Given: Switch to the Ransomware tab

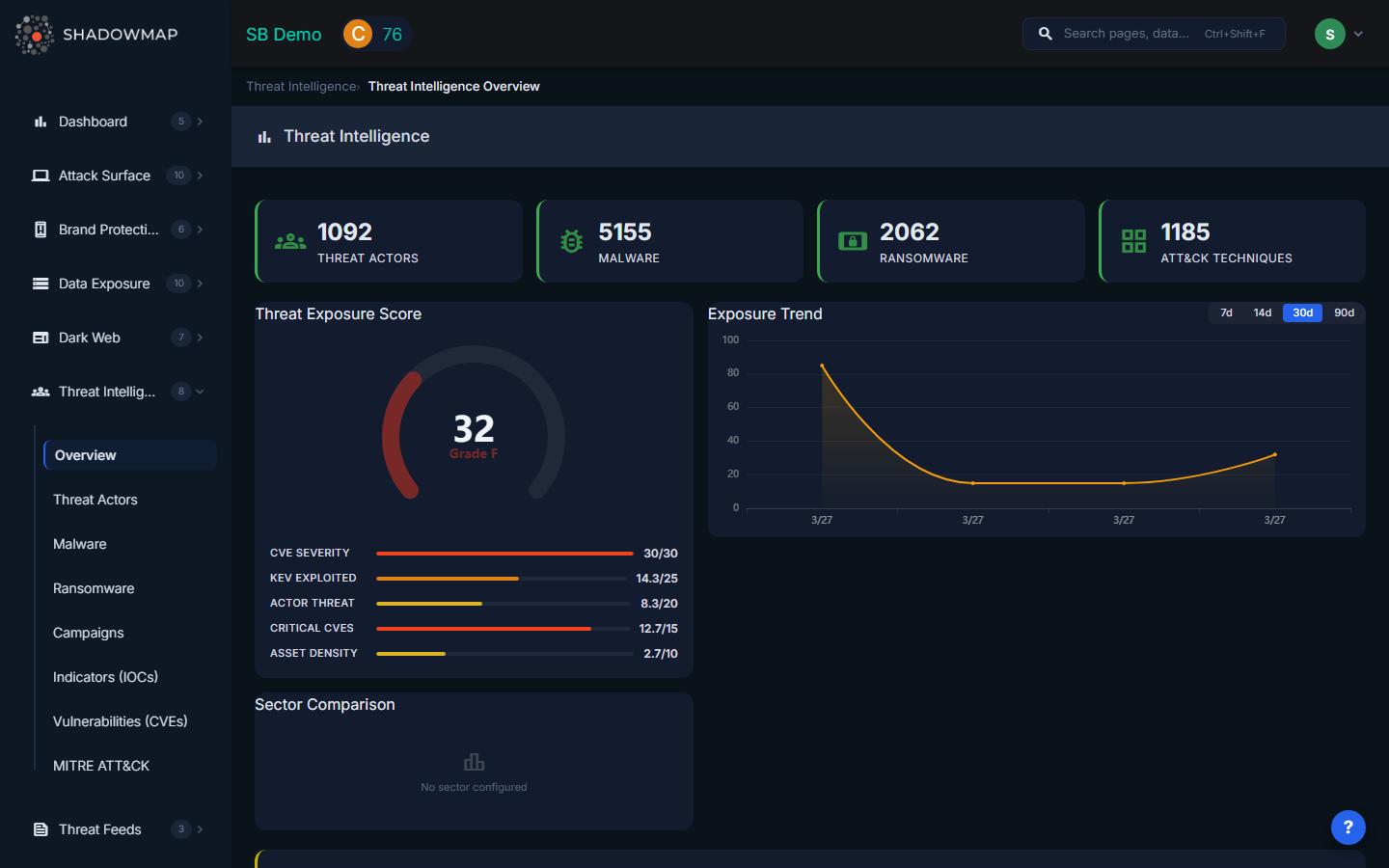Looking at the screenshot, I should pyautogui.click(x=91, y=588).
